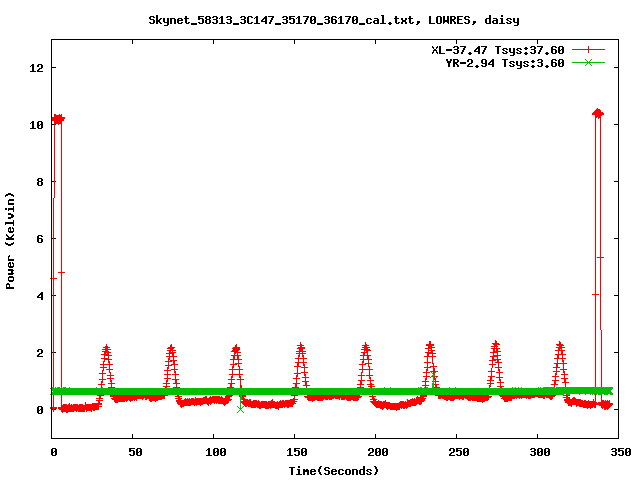Click the Time(Seconds) x-axis label
This screenshot has height=480, width=640.
(x=334, y=471)
